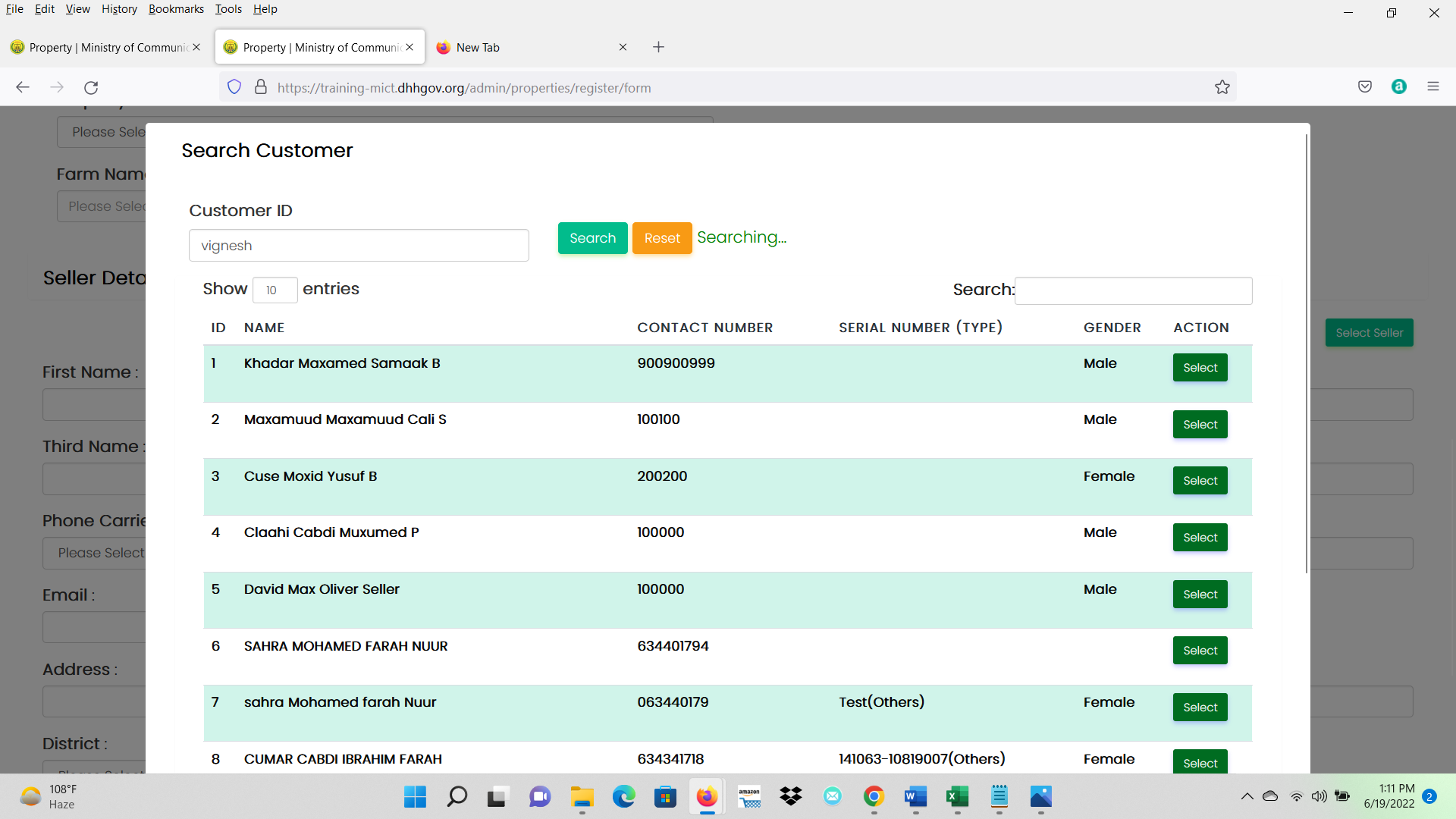Open Microsoft Store from taskbar
Screen dimensions: 1456x819
665,796
